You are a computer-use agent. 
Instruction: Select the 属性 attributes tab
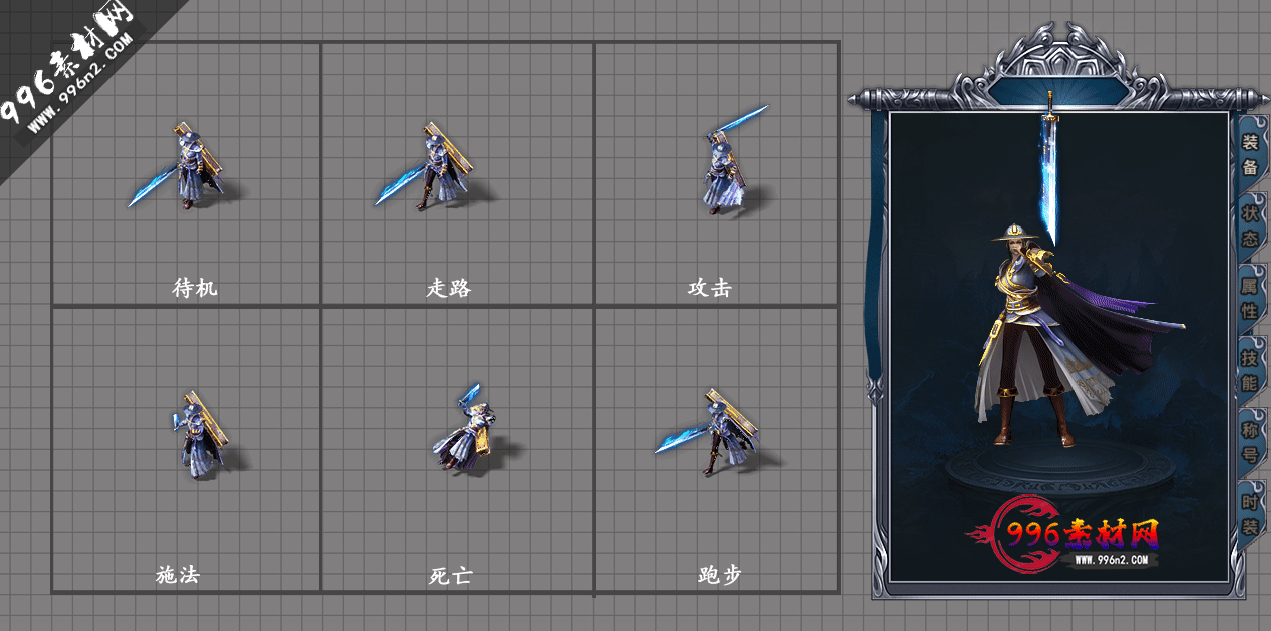(x=1250, y=299)
